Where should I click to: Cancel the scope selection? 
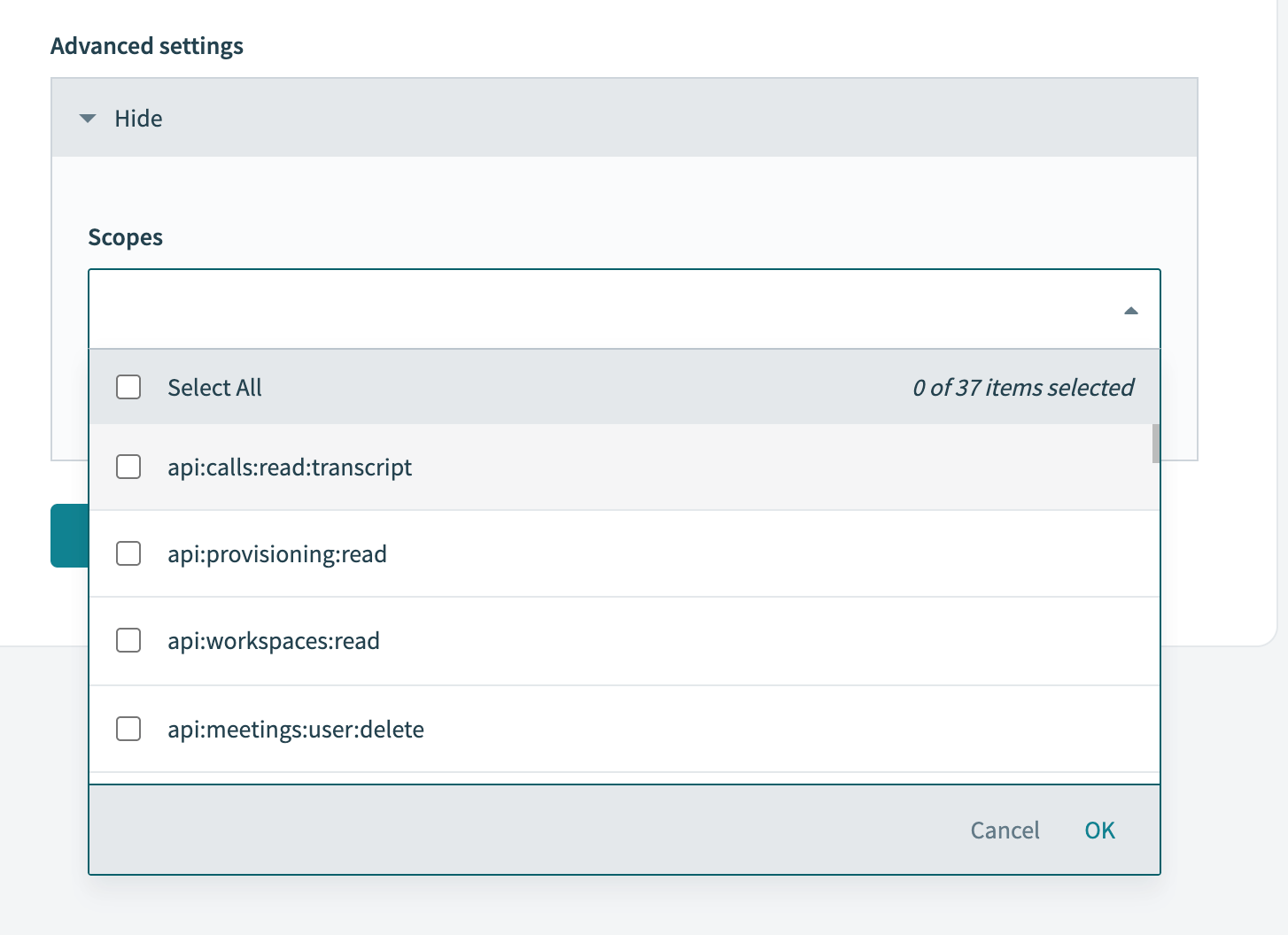1005,831
